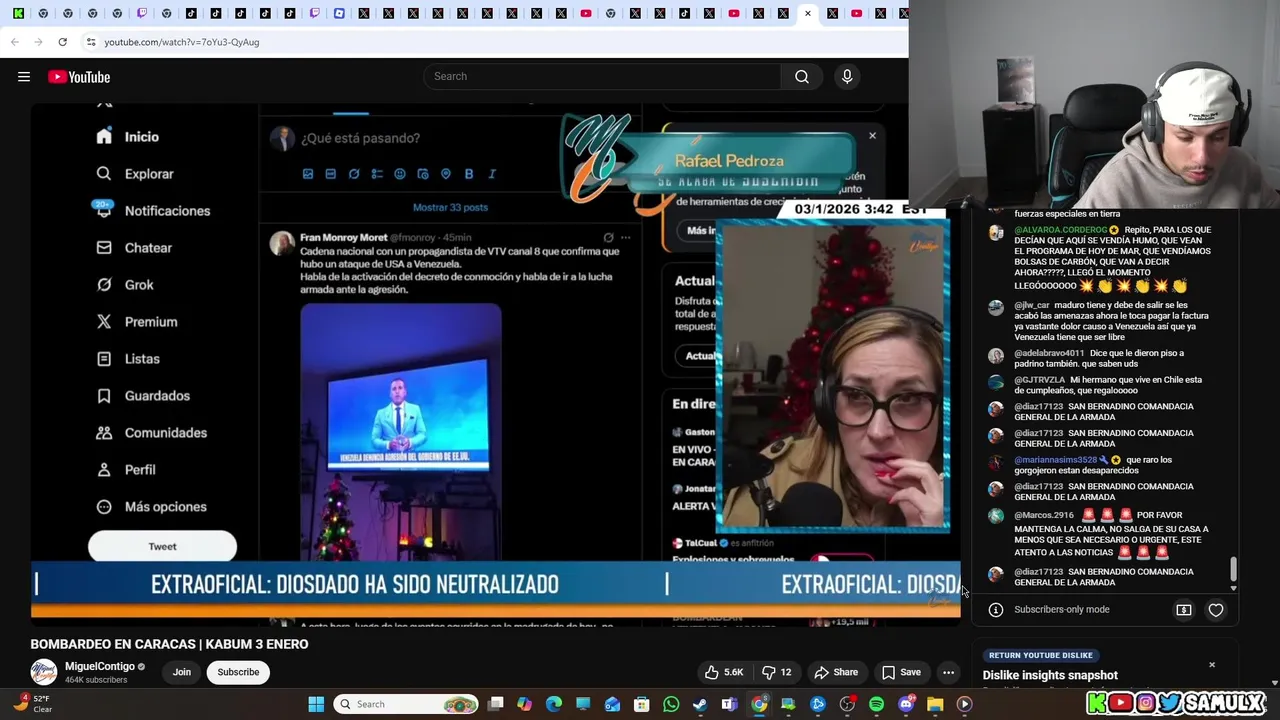
Task: Select @GJTRVZLA's chat message
Action: click(x=1108, y=385)
